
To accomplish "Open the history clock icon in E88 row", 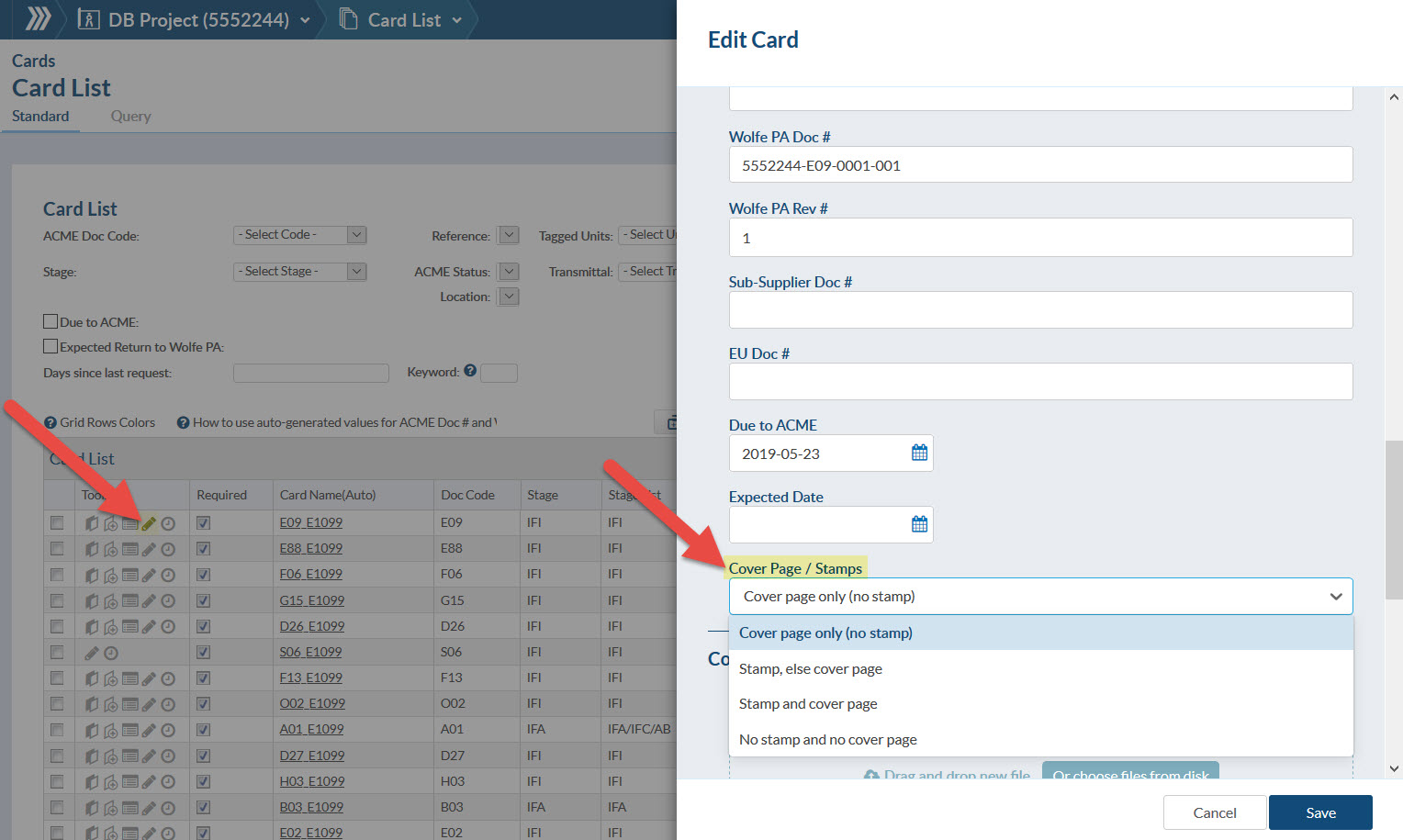I will [x=168, y=549].
